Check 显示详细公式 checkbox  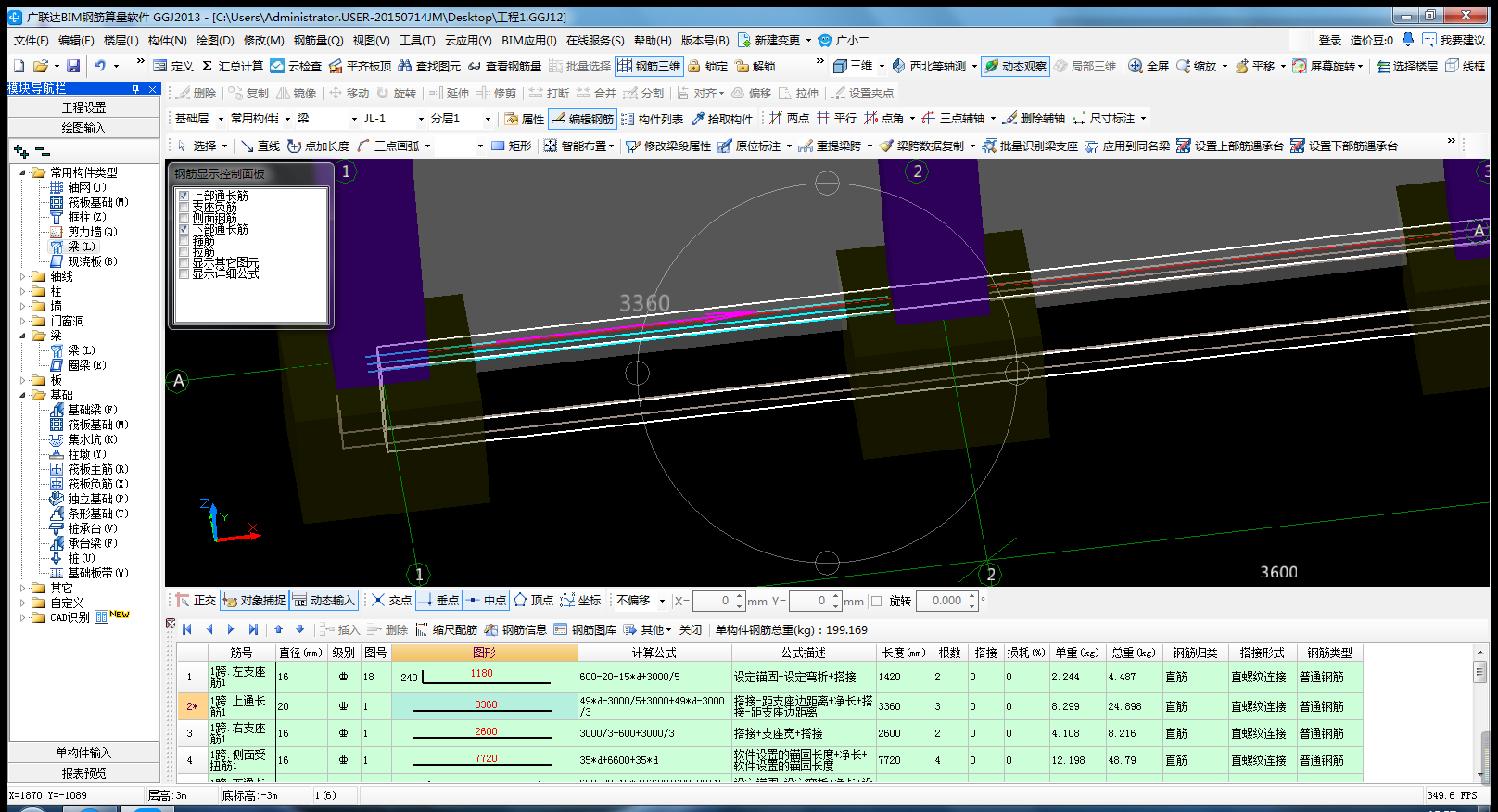(184, 273)
